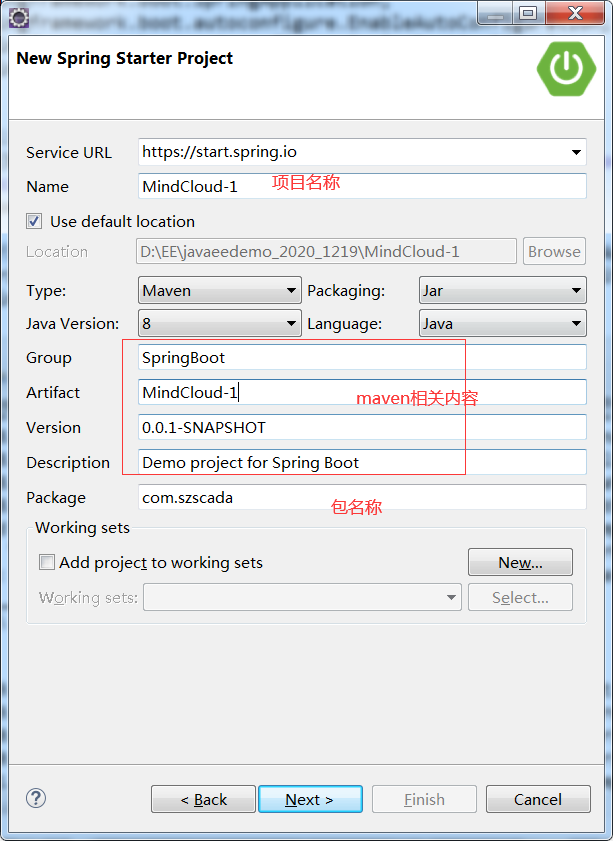Click the Service URL label
This screenshot has width=613, height=841.
(69, 152)
